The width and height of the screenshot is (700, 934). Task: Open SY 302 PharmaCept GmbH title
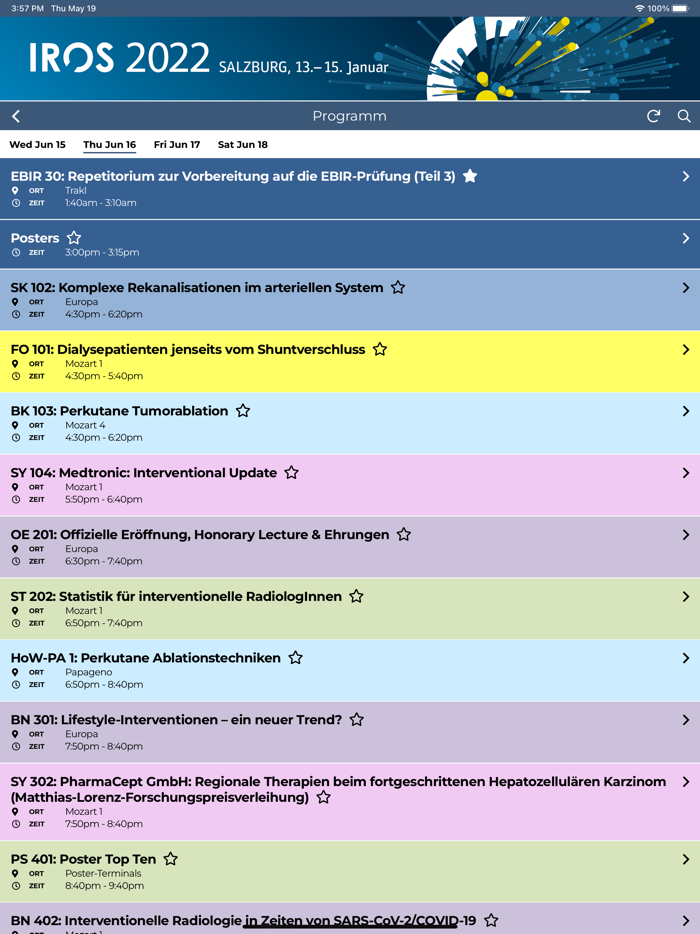point(338,789)
